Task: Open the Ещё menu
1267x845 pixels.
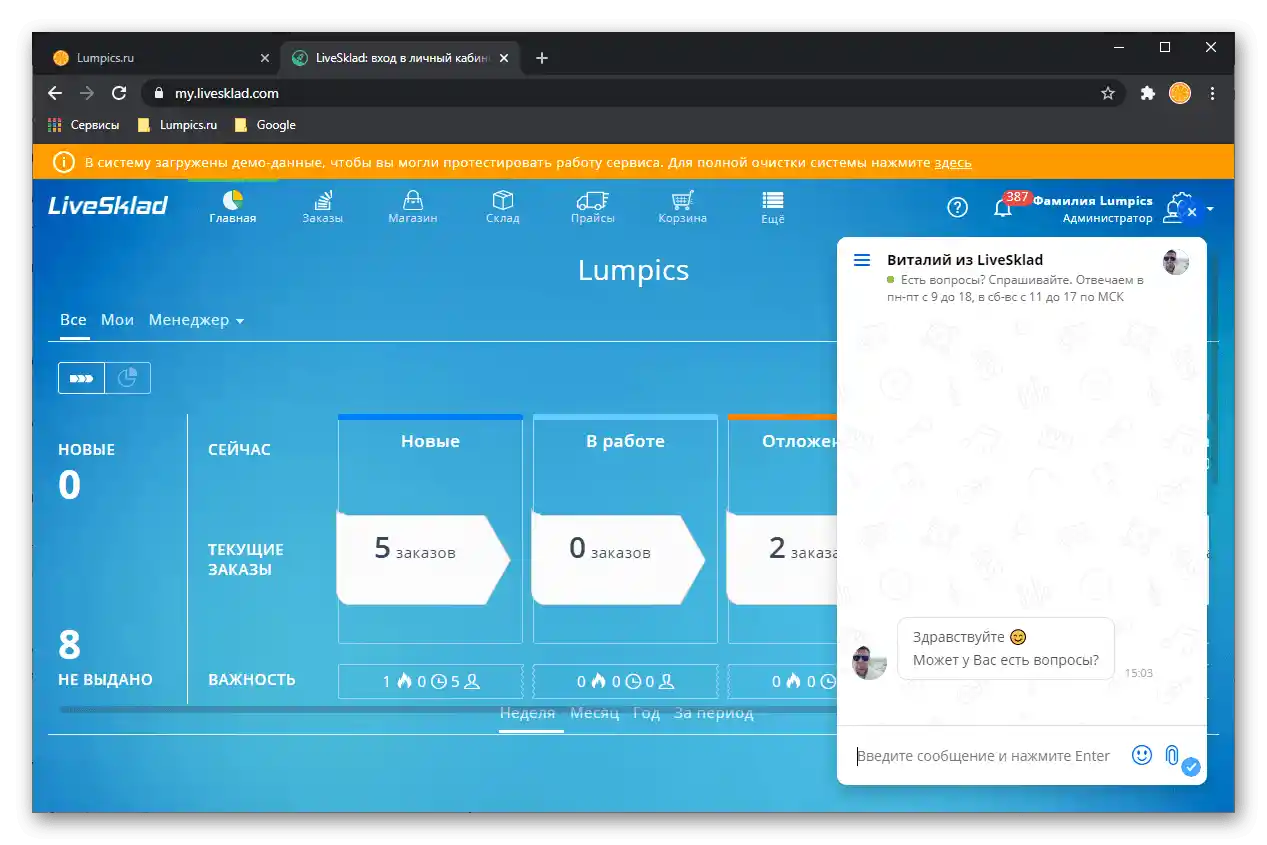Action: coord(772,200)
